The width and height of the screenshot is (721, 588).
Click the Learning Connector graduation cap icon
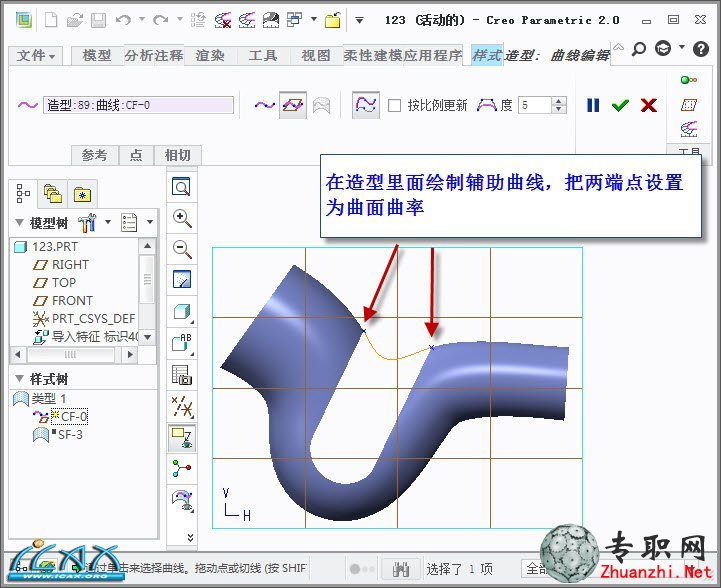tap(663, 48)
